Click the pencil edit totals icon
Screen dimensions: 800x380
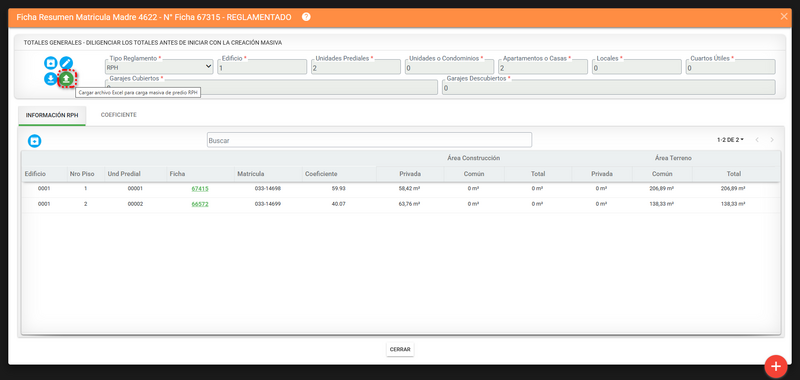pos(66,63)
